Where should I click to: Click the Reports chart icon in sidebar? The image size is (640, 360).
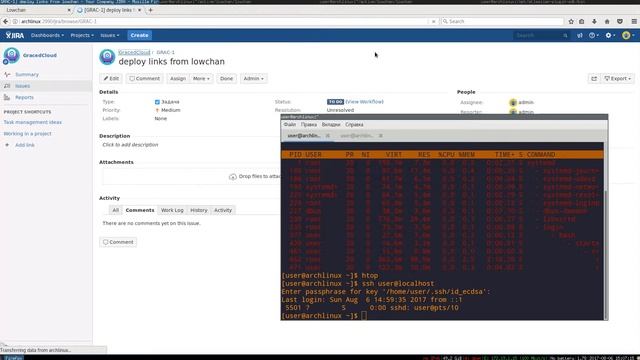(x=7, y=98)
